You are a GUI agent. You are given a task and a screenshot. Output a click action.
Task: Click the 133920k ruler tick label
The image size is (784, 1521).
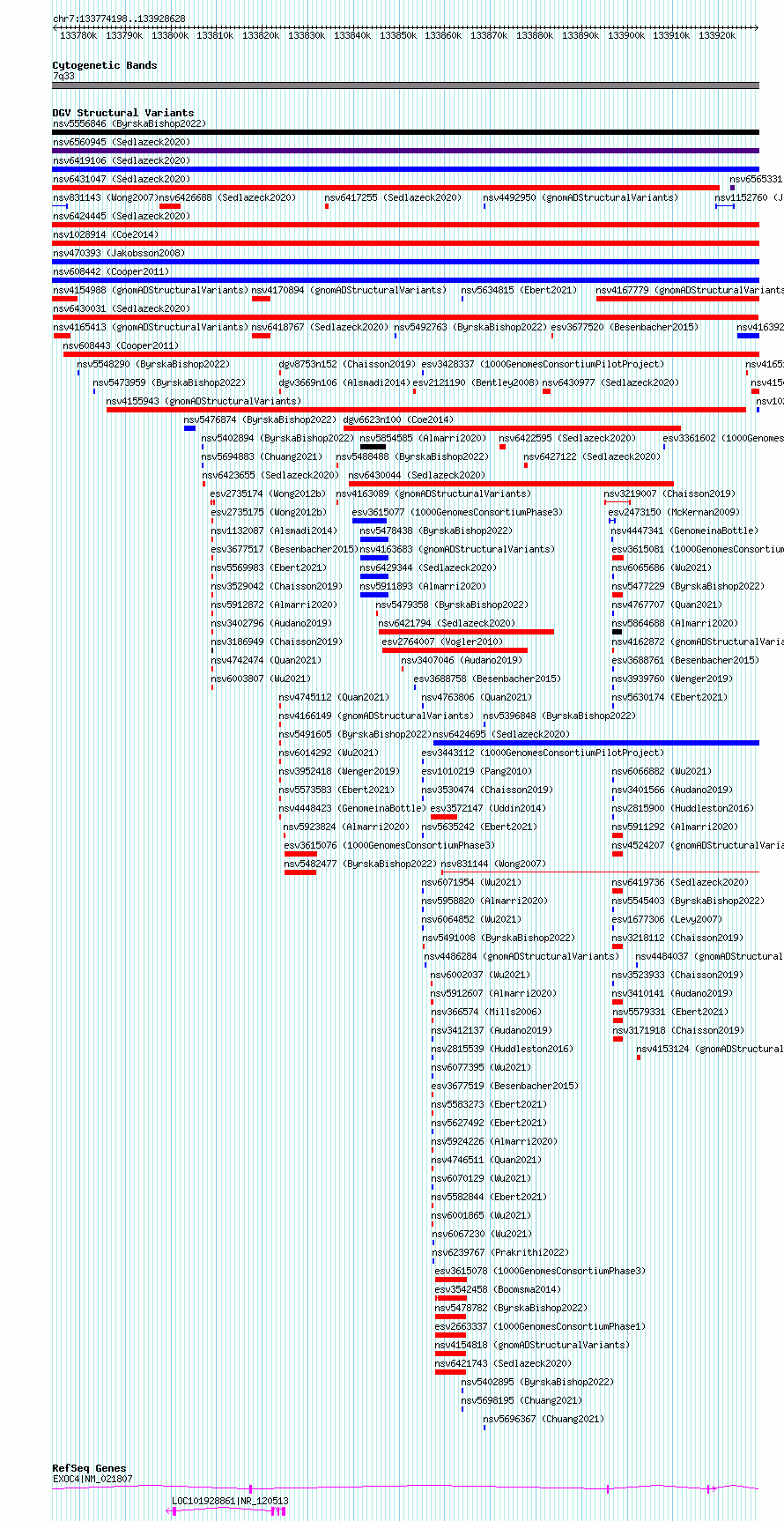coord(717,35)
